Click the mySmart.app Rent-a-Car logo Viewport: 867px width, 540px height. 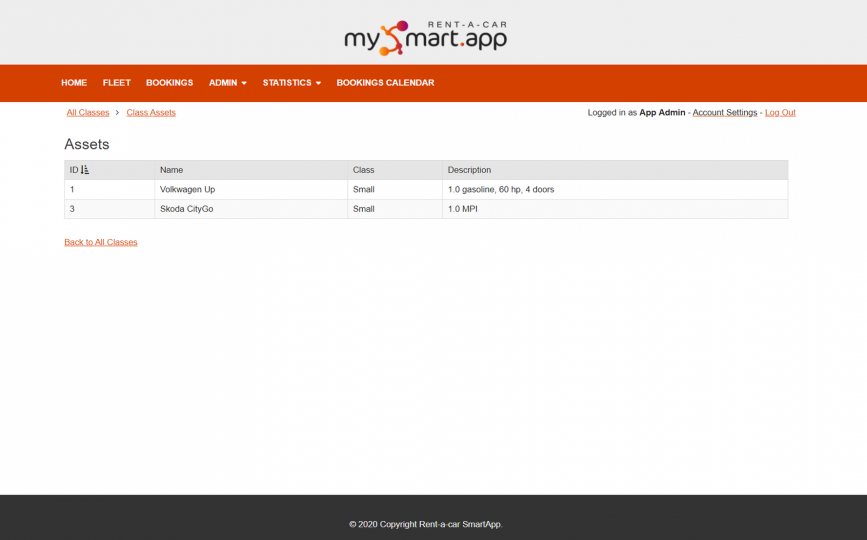coord(425,38)
